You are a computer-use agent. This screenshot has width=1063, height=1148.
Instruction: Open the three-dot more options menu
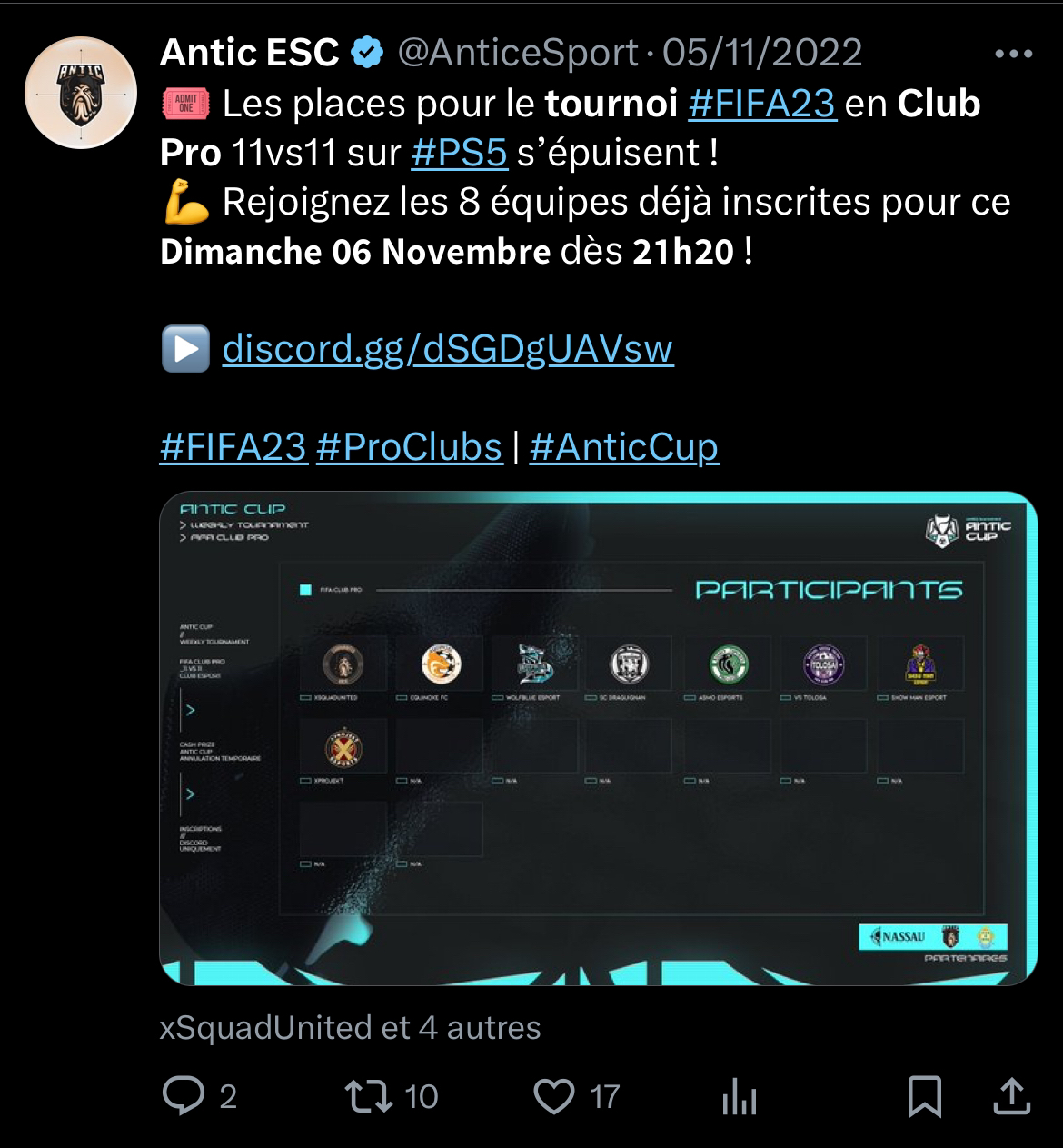coord(1014,55)
